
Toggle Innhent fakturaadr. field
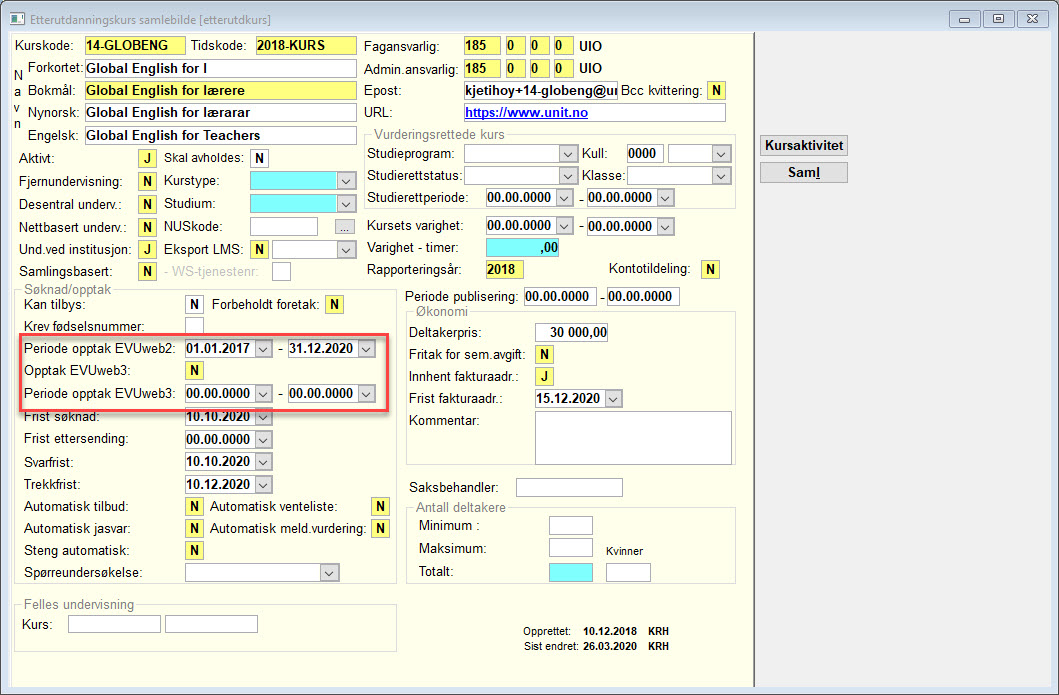pyautogui.click(x=544, y=376)
